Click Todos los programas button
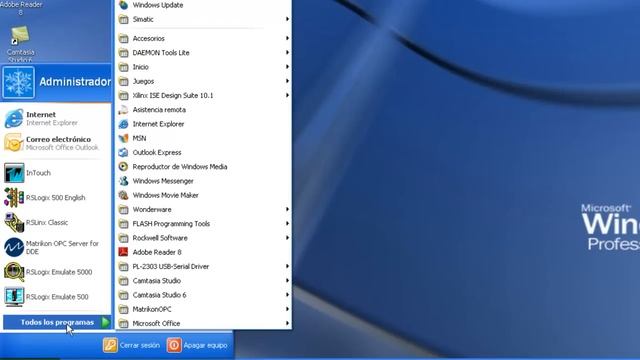 pyautogui.click(x=57, y=322)
